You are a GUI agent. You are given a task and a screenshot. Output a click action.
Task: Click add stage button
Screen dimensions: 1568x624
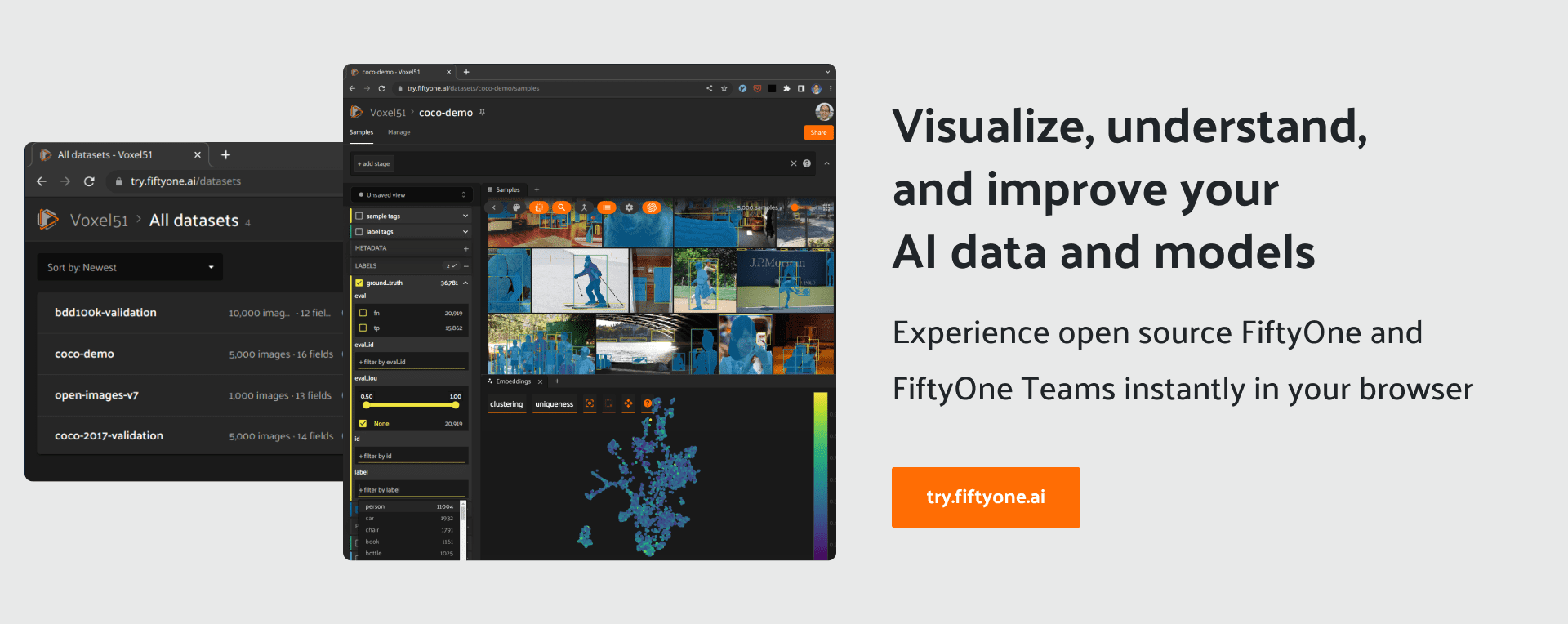click(374, 163)
